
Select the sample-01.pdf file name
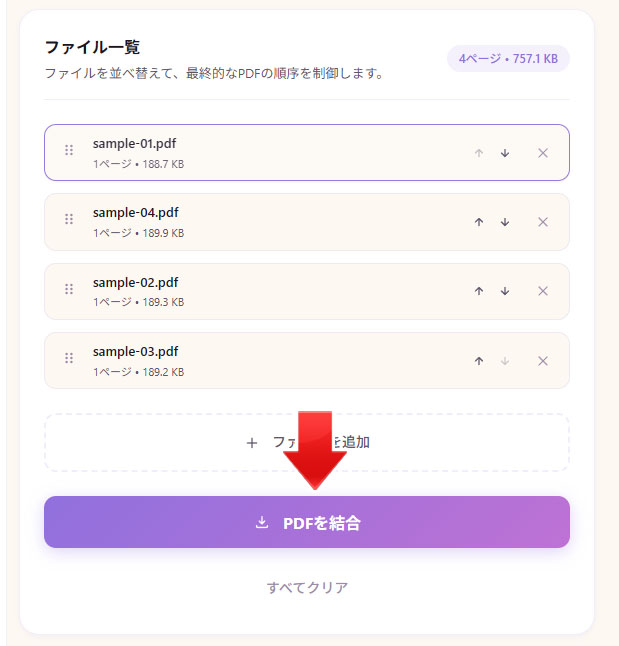[x=134, y=143]
